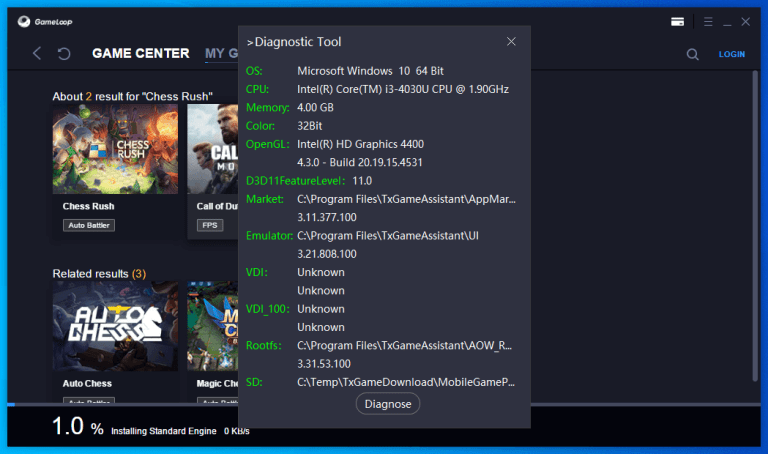Click the Rootfs path AOW_R... text
Viewport: 768px width, 454px height.
(404, 345)
